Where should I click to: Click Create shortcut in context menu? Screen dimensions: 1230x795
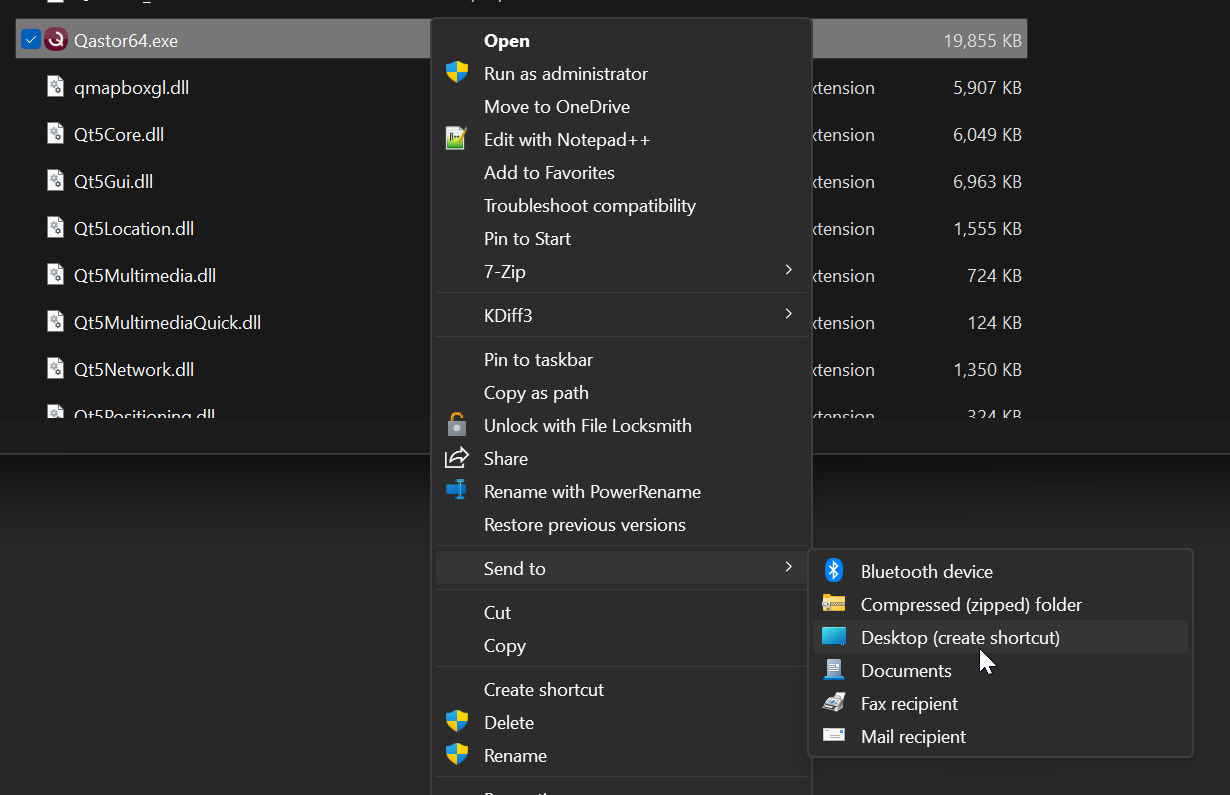(x=543, y=689)
